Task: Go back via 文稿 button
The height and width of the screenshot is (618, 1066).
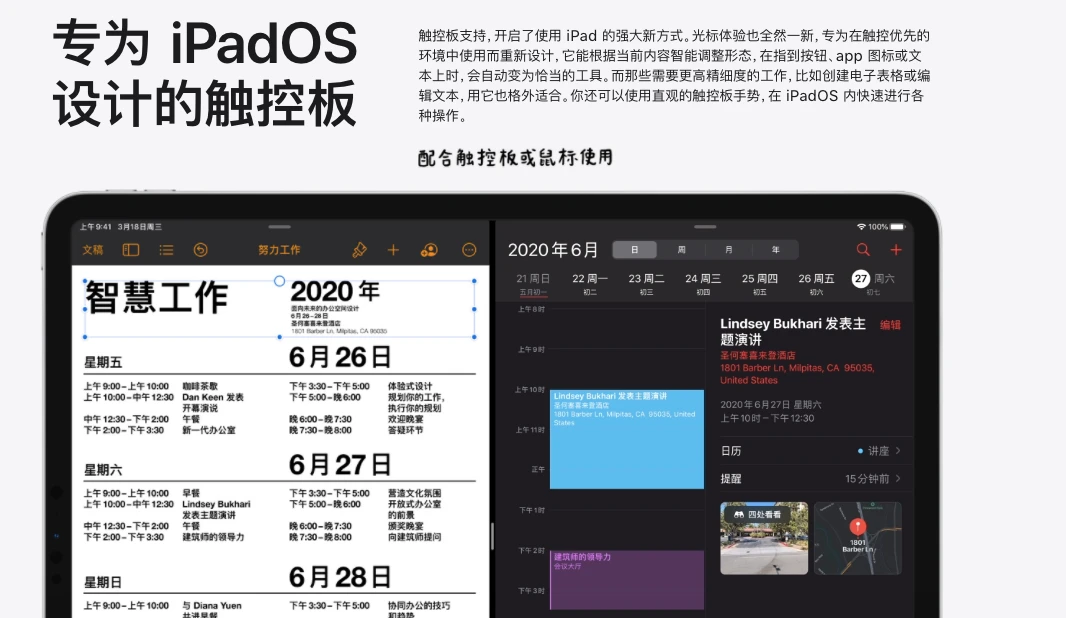Action: click(x=93, y=250)
